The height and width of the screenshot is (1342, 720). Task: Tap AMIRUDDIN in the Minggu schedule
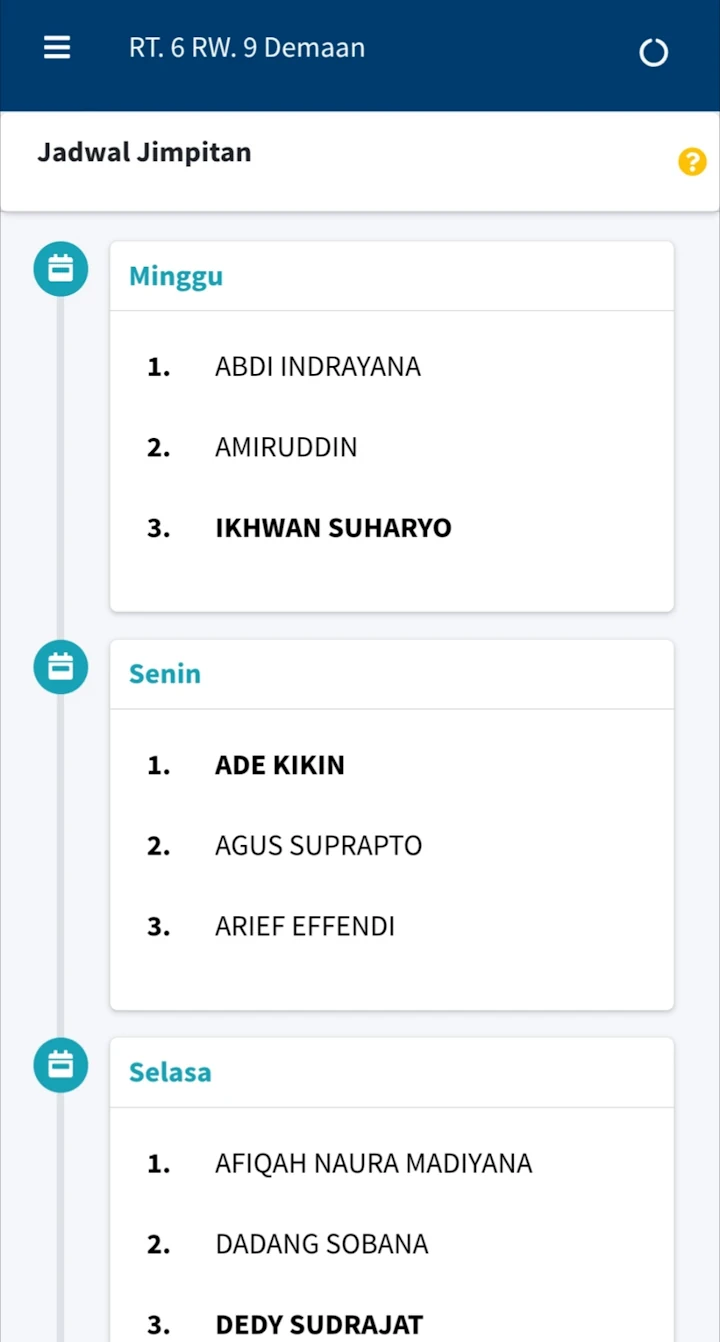286,447
